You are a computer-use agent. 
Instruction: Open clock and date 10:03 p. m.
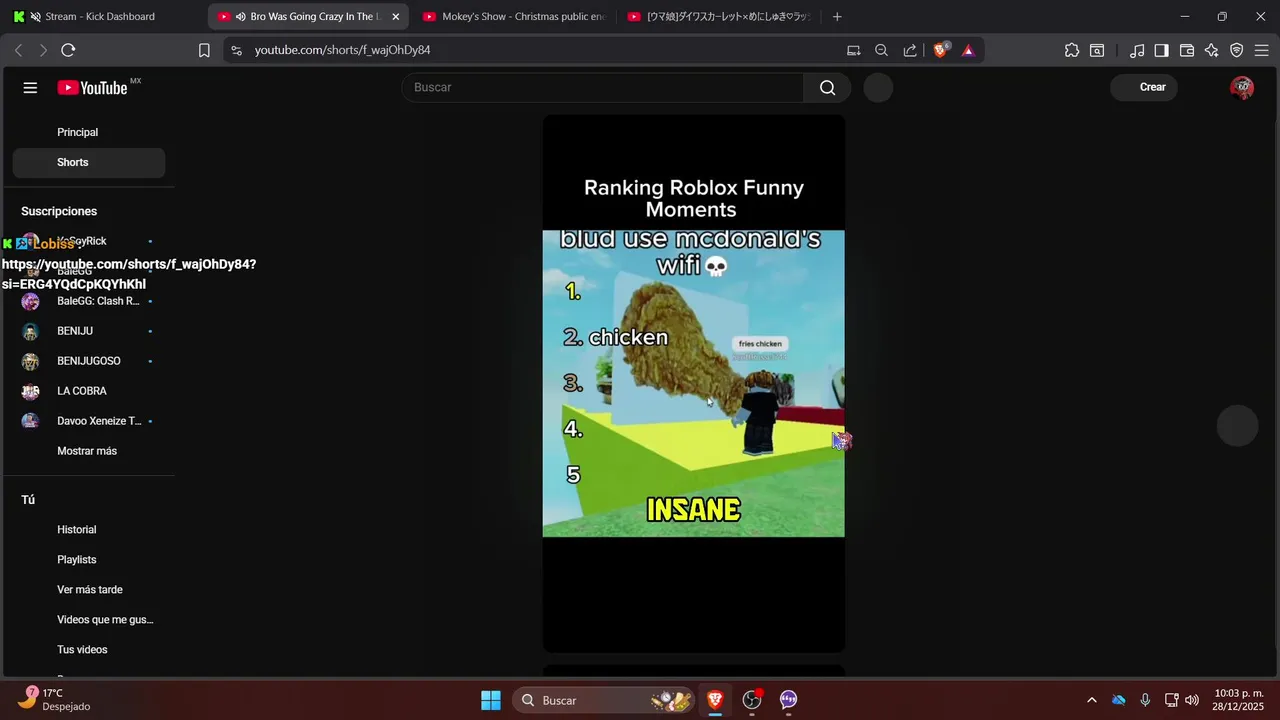coord(1238,700)
